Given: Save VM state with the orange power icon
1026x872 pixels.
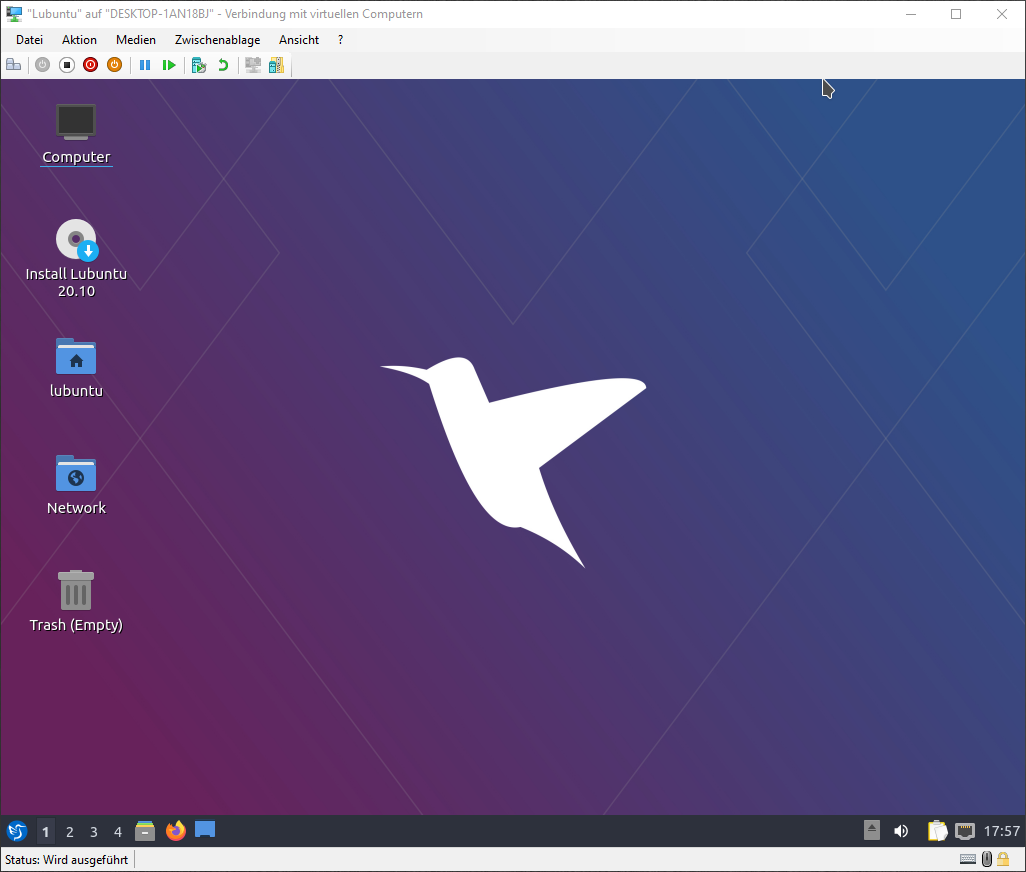Looking at the screenshot, I should tap(114, 65).
